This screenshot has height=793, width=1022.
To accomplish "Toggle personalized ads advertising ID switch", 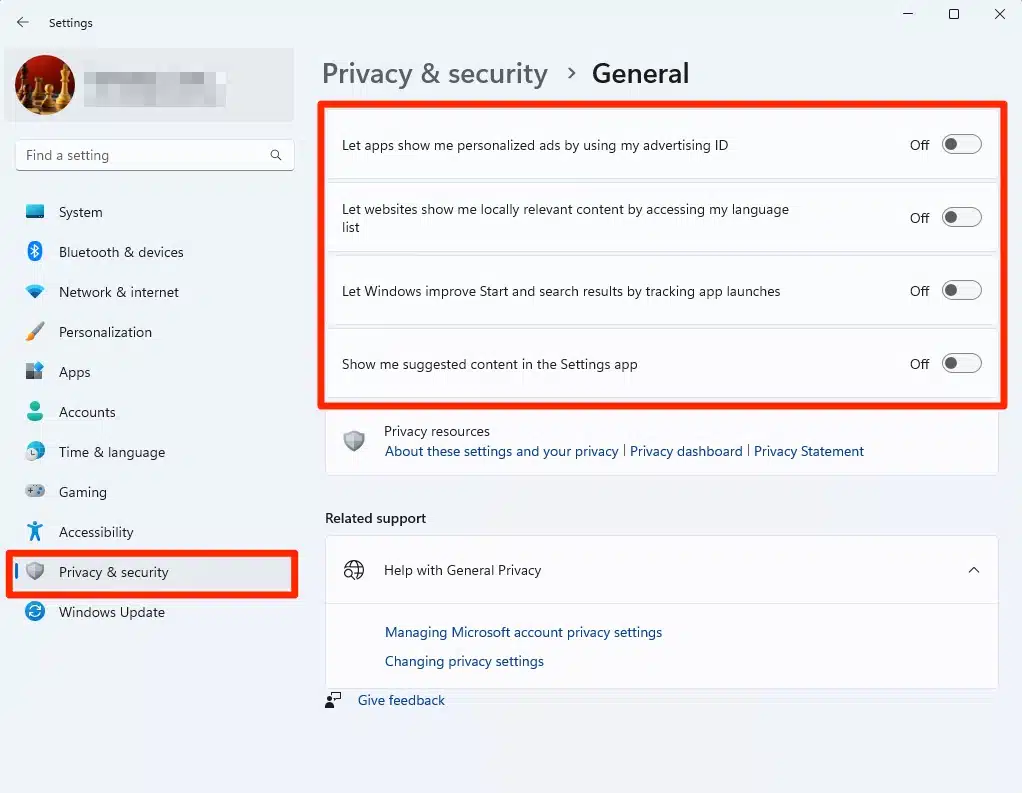I will [961, 145].
